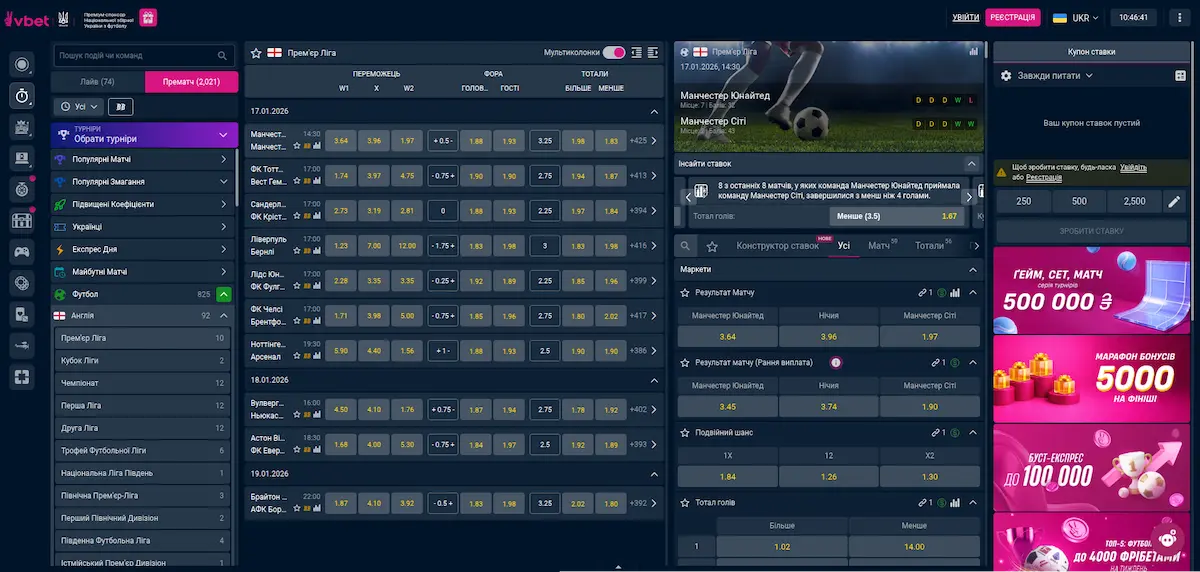Open the gamepad esports icon in sidebar
Viewport: 1200px width, 572px height.
pos(22,252)
